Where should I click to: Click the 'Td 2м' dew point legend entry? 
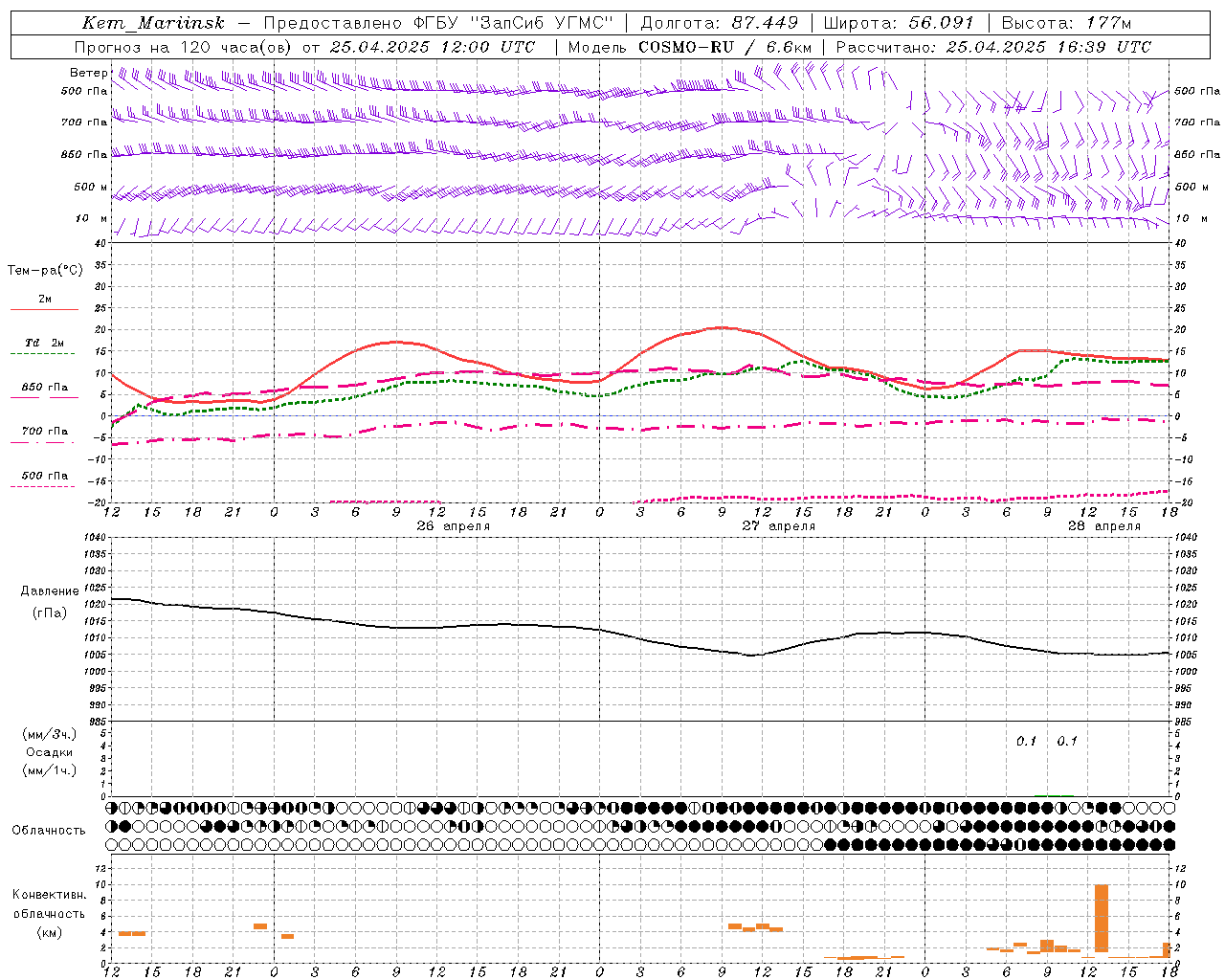(x=44, y=343)
